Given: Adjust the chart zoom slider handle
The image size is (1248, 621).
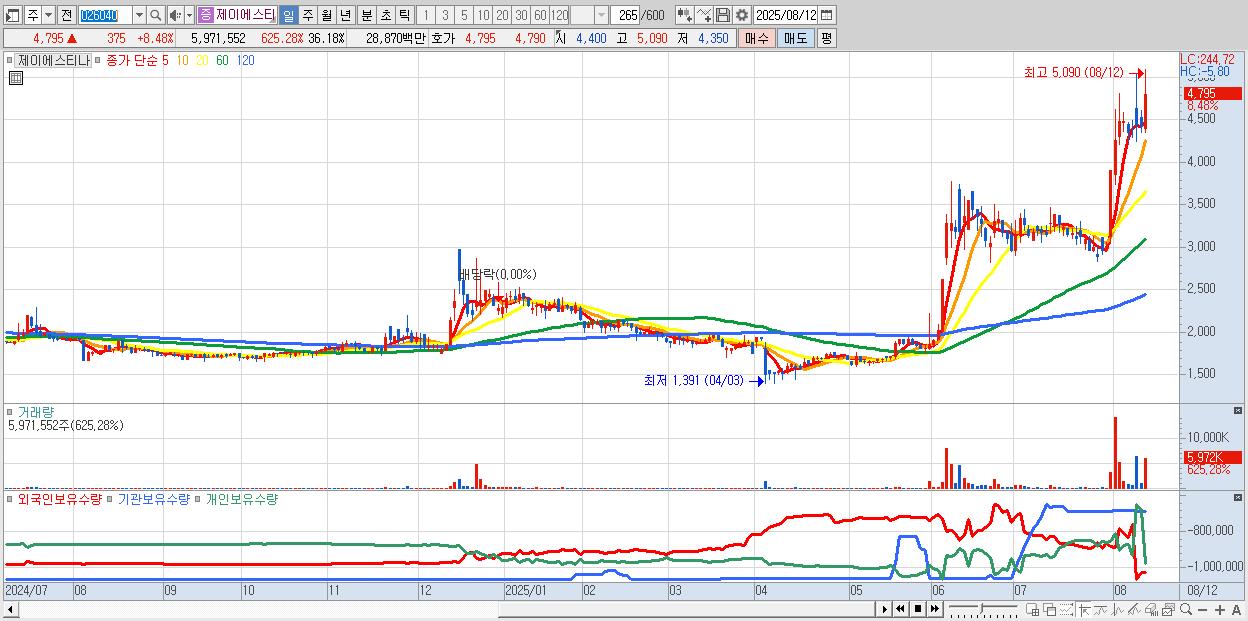Looking at the screenshot, I should (981, 608).
